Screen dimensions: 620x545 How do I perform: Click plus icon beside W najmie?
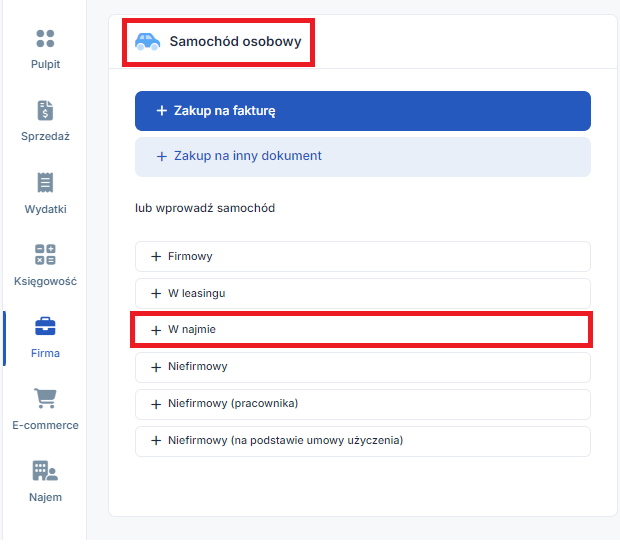pyautogui.click(x=156, y=330)
